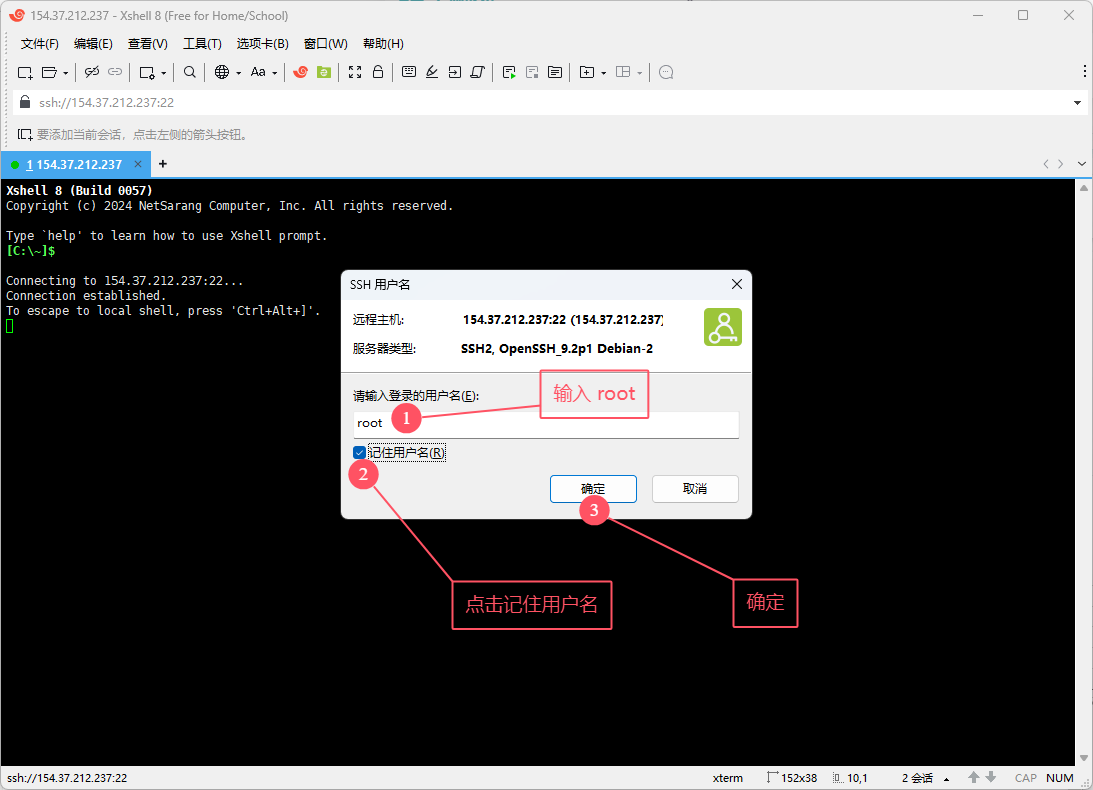This screenshot has width=1093, height=790.
Task: Expand the tab layout dropdown arrow
Action: 639,73
